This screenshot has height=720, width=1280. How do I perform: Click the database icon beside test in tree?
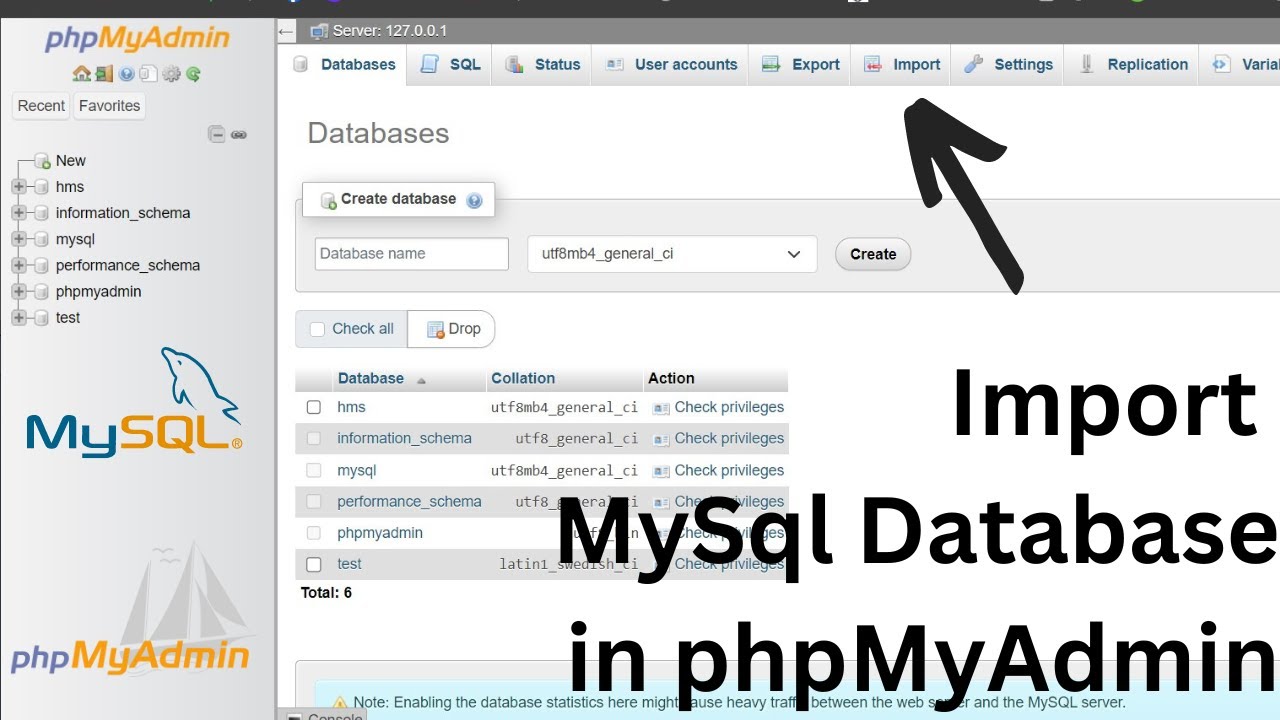(x=41, y=317)
